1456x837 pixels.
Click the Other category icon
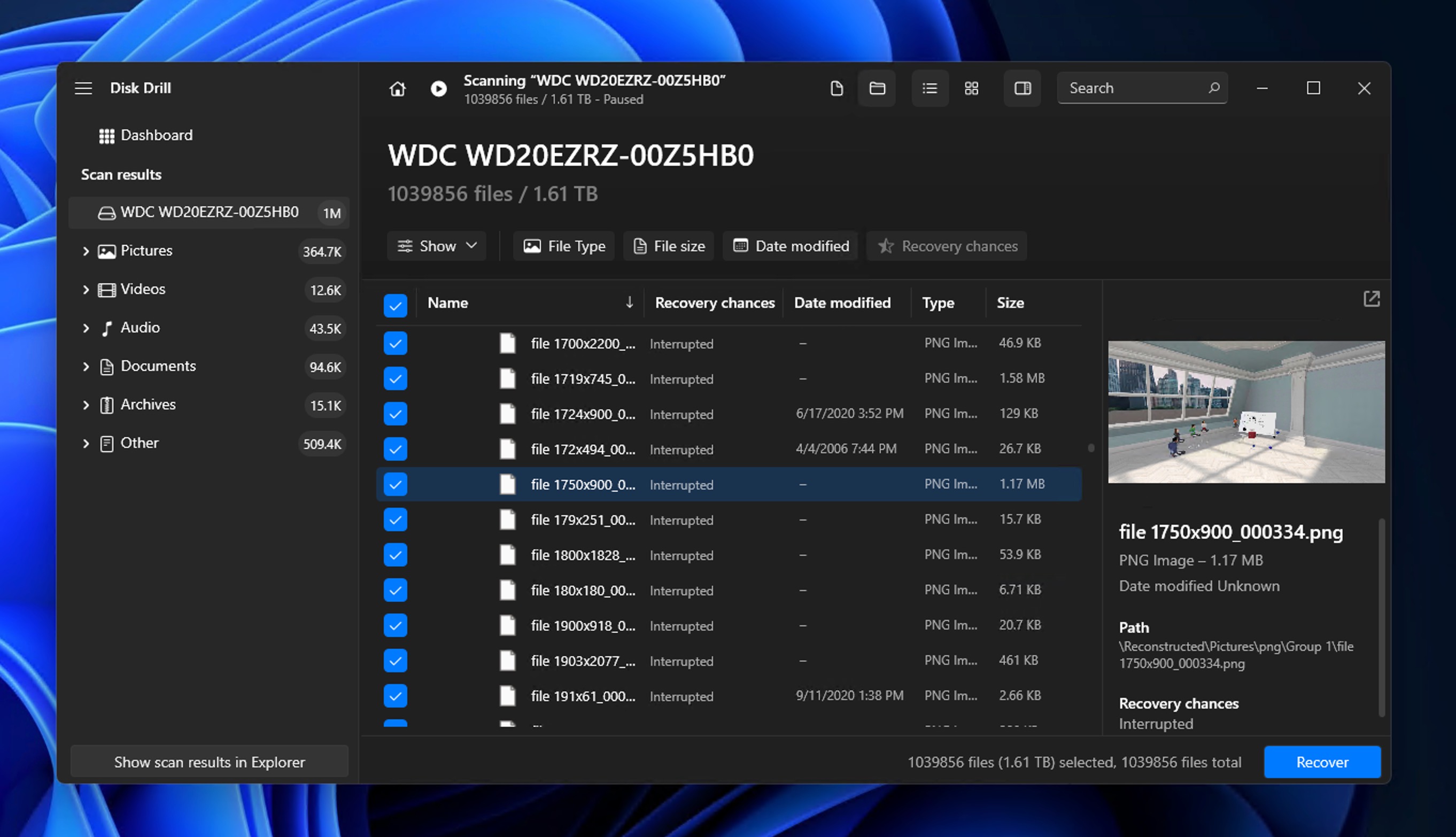106,444
